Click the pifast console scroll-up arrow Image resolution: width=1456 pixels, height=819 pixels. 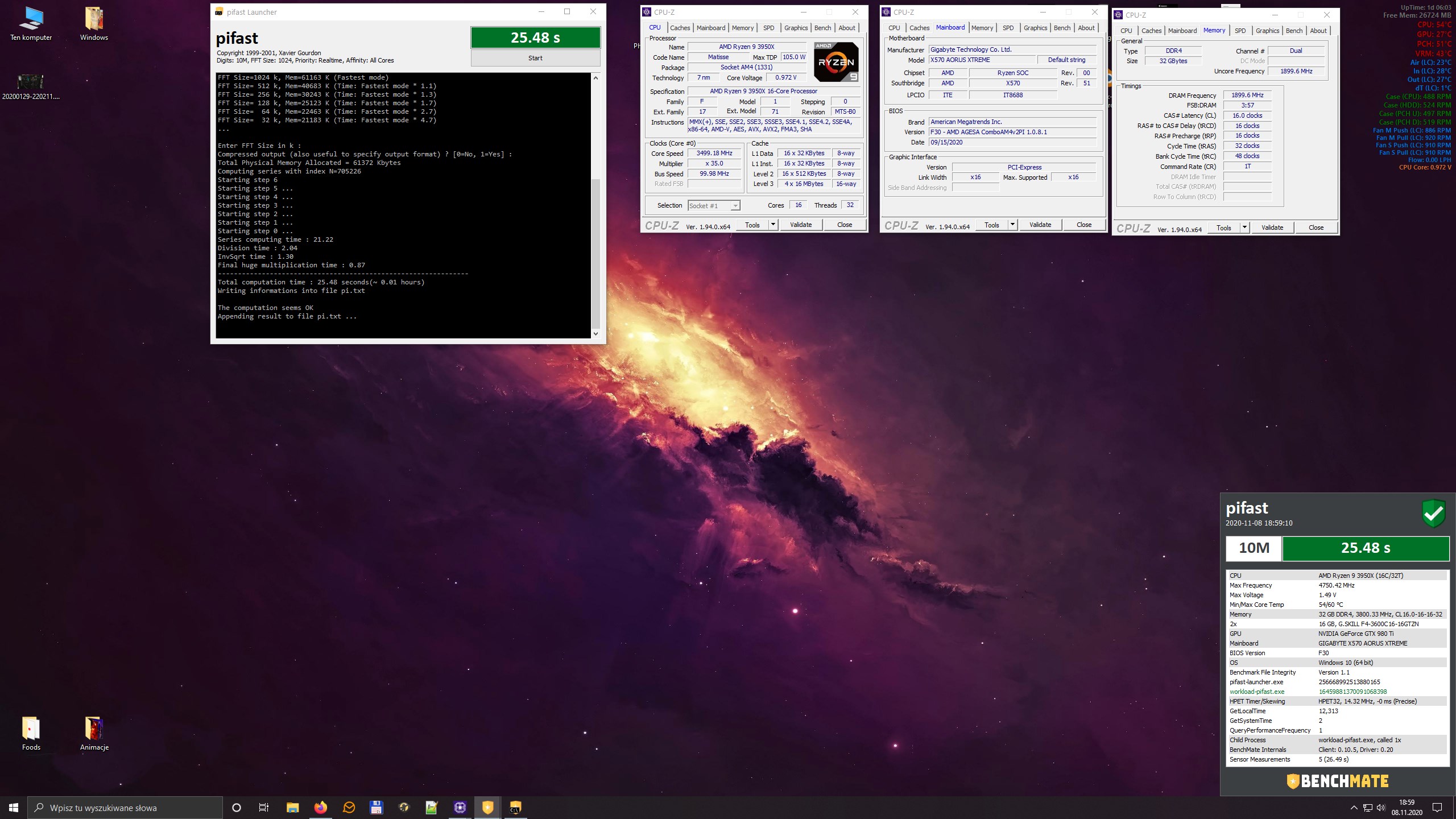(595, 78)
